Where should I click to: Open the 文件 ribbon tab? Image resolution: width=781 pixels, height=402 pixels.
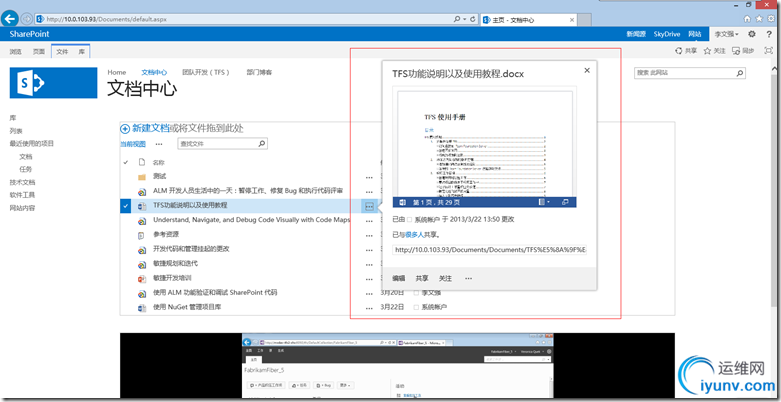[x=62, y=51]
